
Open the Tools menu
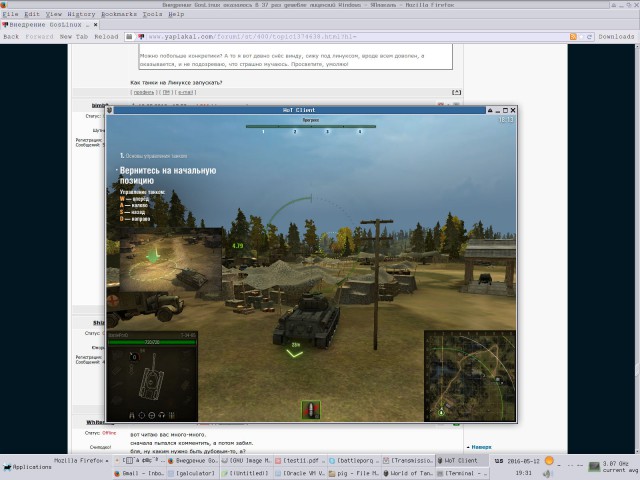pos(152,14)
